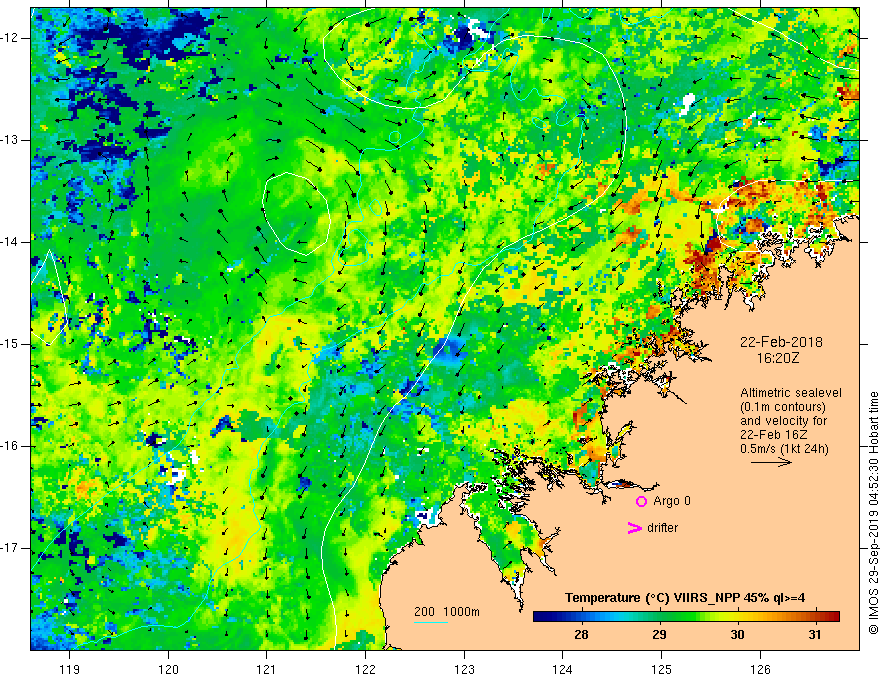This screenshot has height=680, width=880.
Task: Click the longitude 123 axis label
Action: coord(464,669)
